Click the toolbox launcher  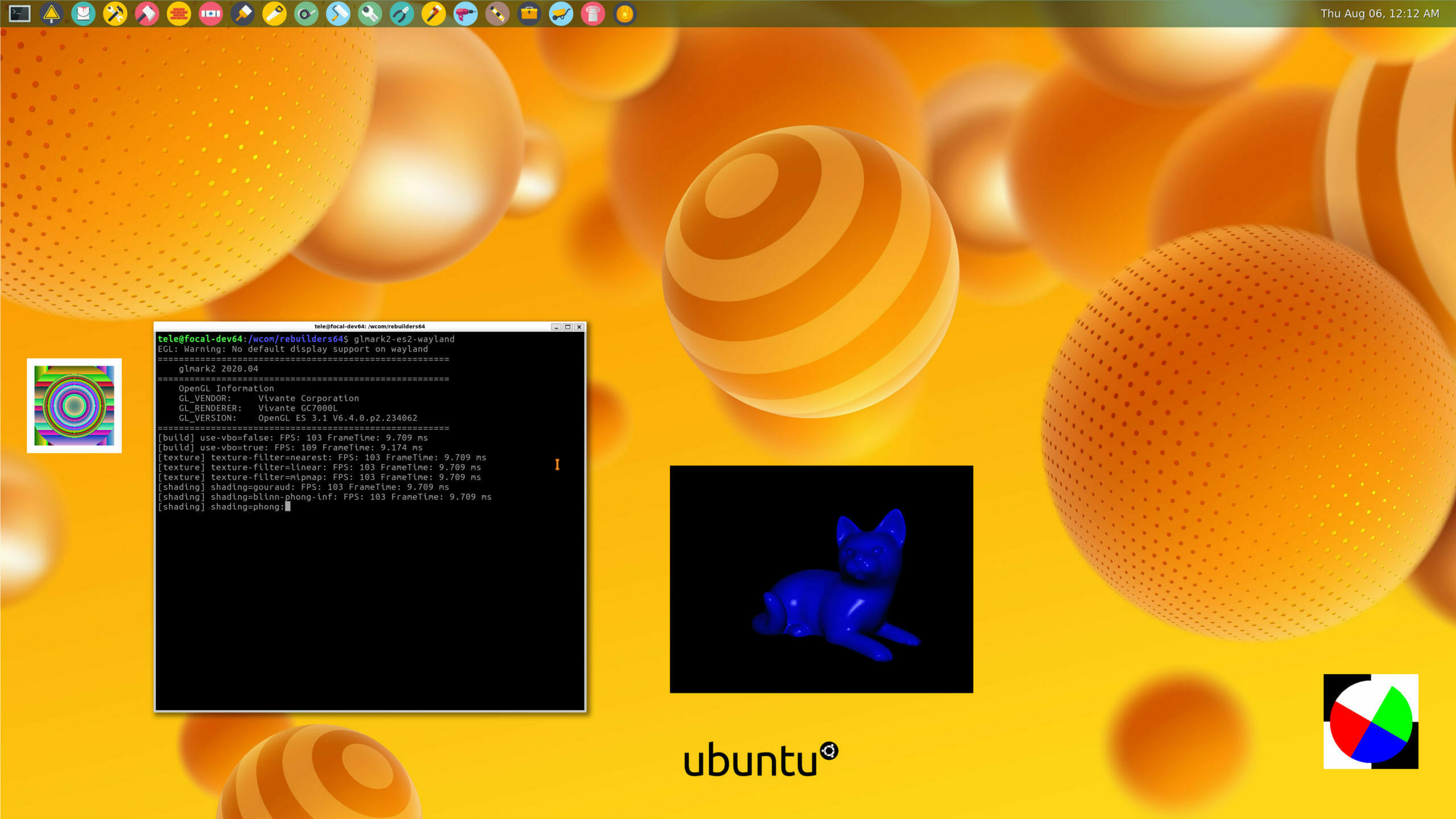click(x=529, y=14)
